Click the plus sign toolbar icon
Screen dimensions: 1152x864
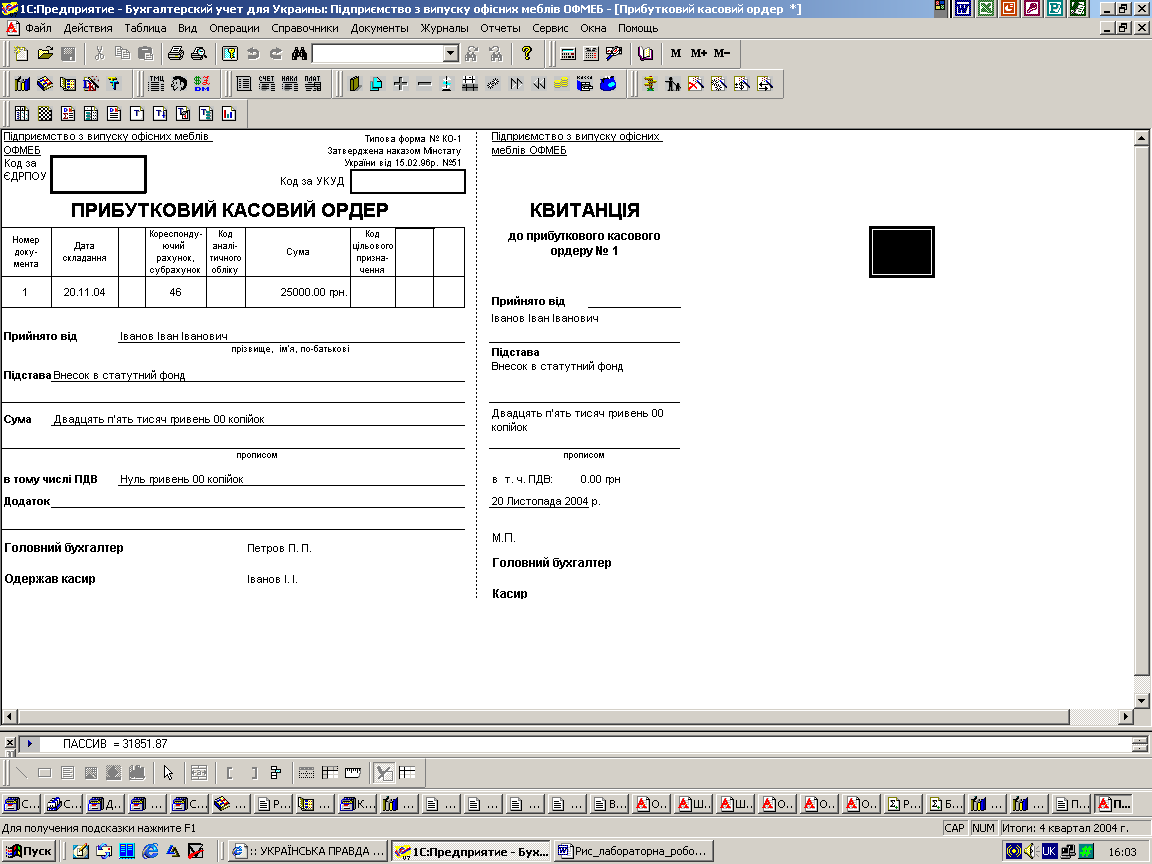(400, 84)
